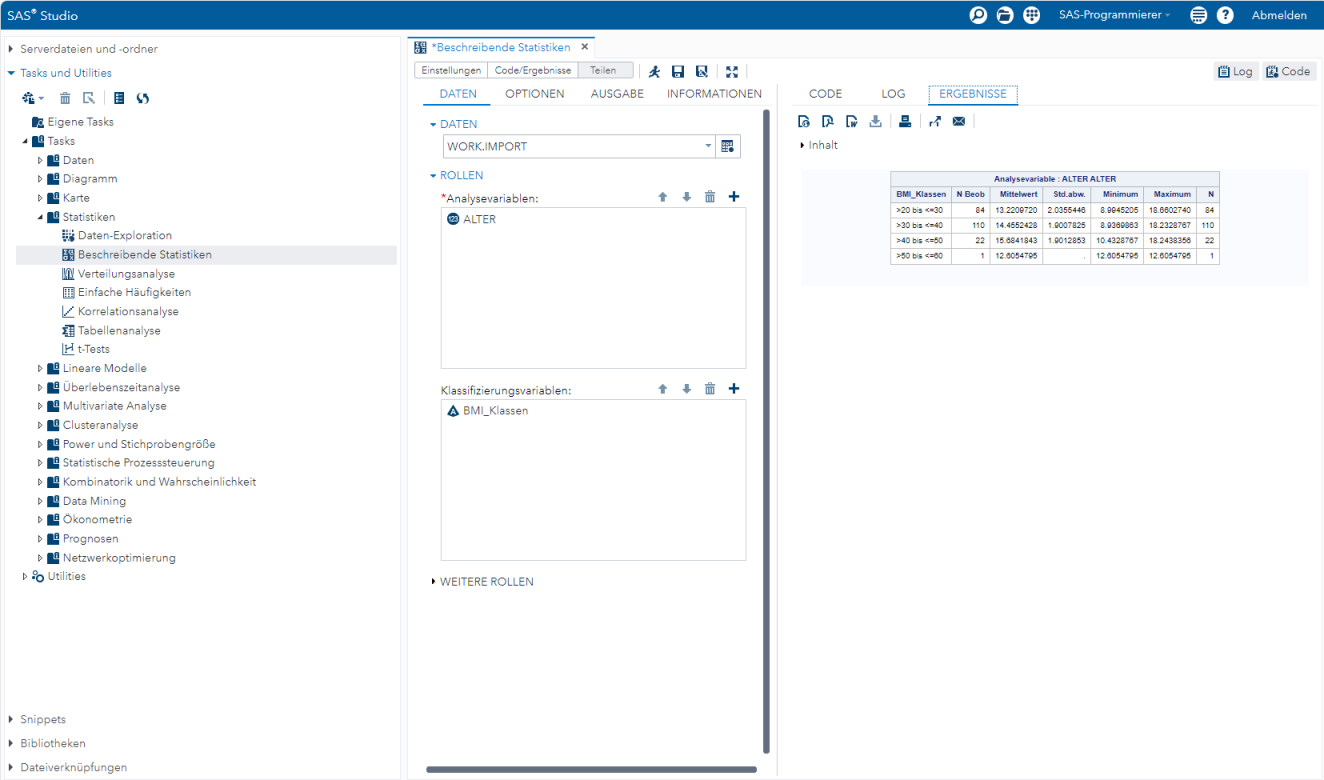Switch to the CODE tab
The height and width of the screenshot is (780, 1324).
[x=825, y=94]
